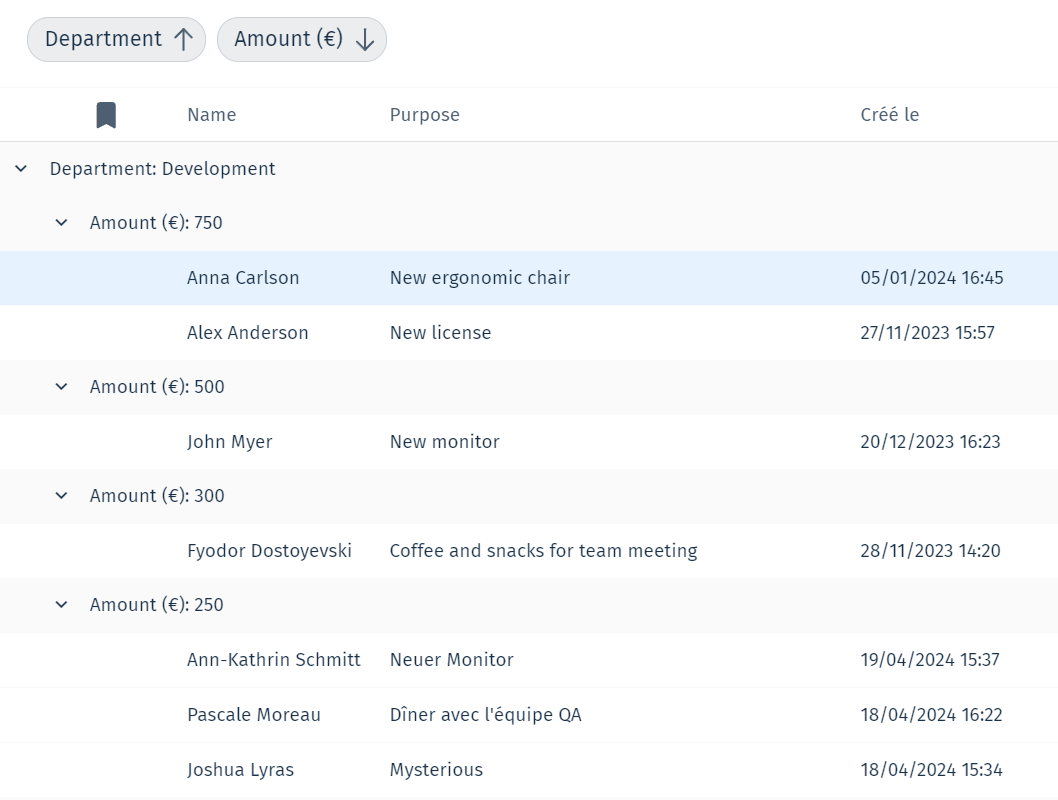Collapse the Department: Development group

click(21, 169)
